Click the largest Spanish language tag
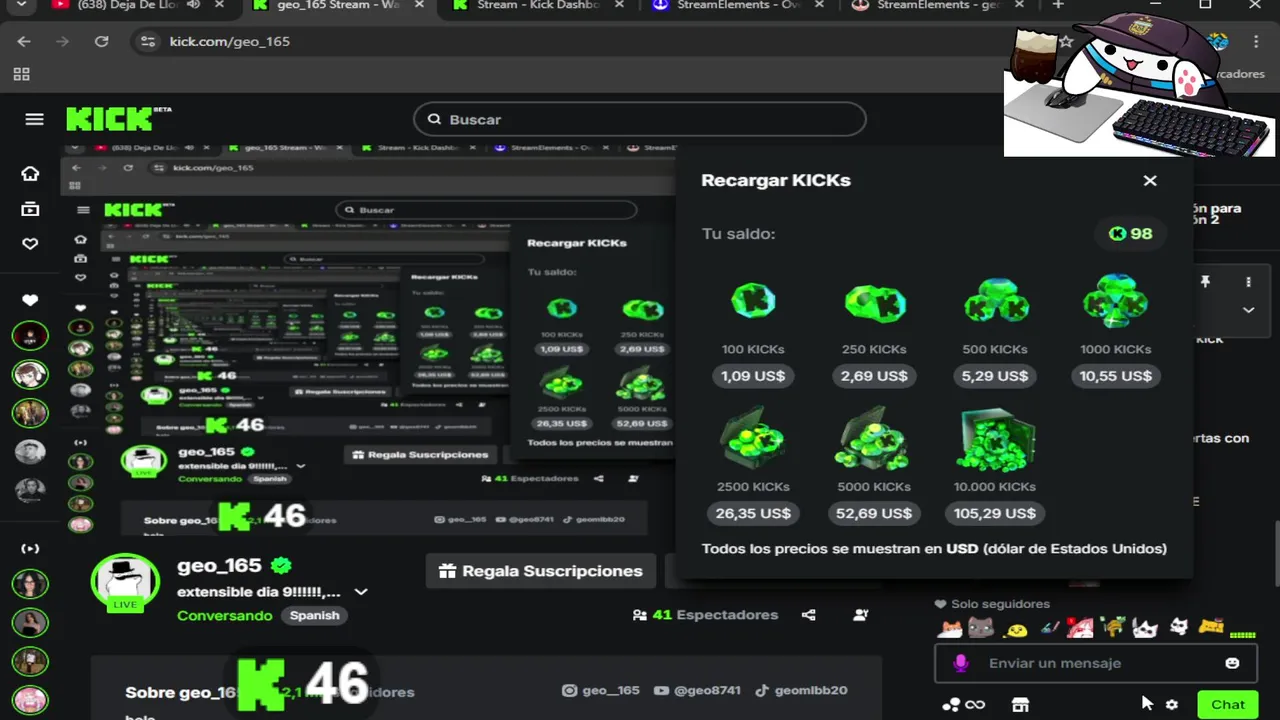The image size is (1280, 720). [x=314, y=615]
